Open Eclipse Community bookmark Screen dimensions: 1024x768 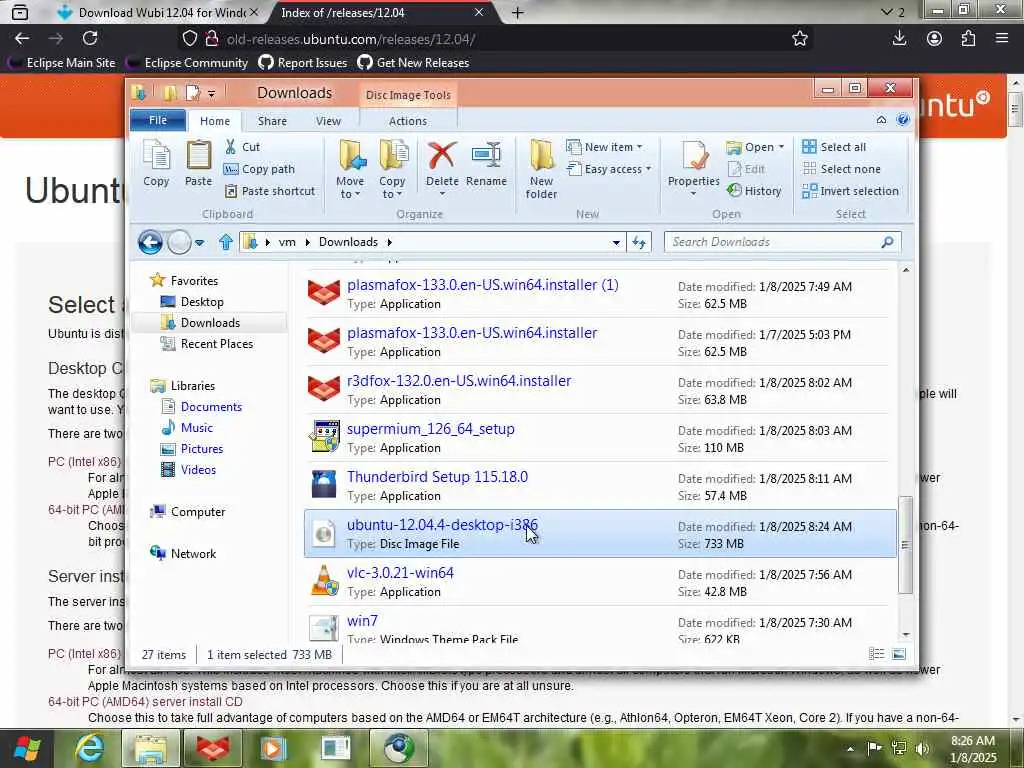point(188,63)
